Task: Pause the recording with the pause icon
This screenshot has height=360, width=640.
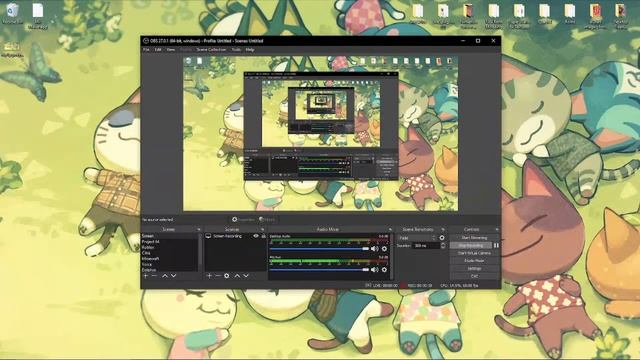Action: (x=496, y=245)
